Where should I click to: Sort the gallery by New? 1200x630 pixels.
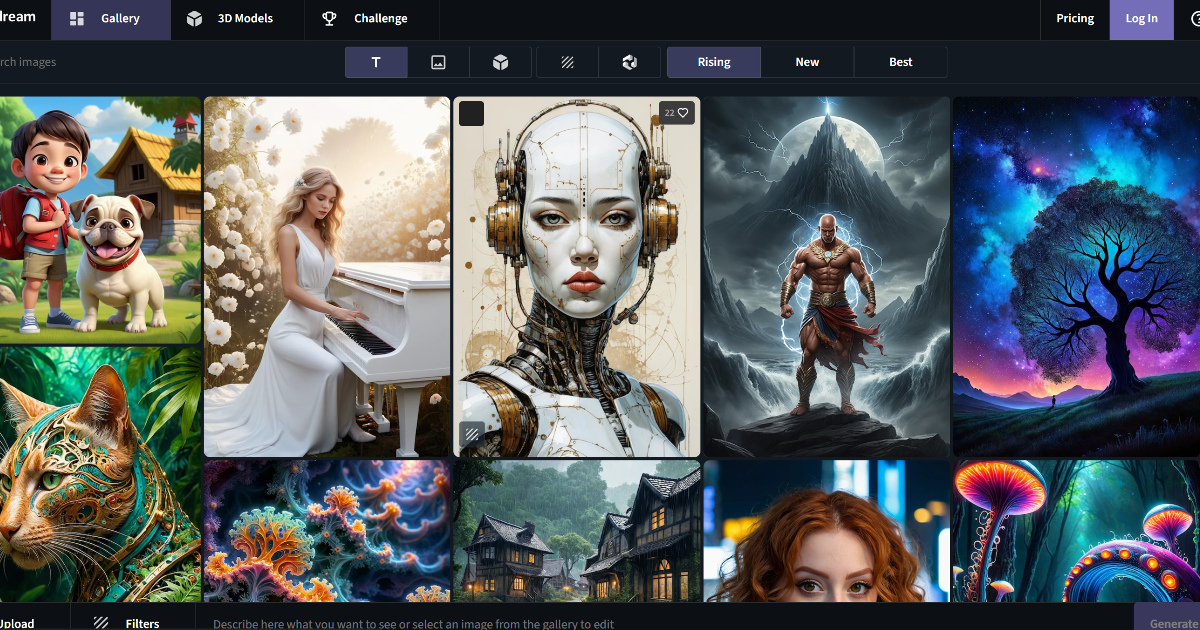coord(807,62)
